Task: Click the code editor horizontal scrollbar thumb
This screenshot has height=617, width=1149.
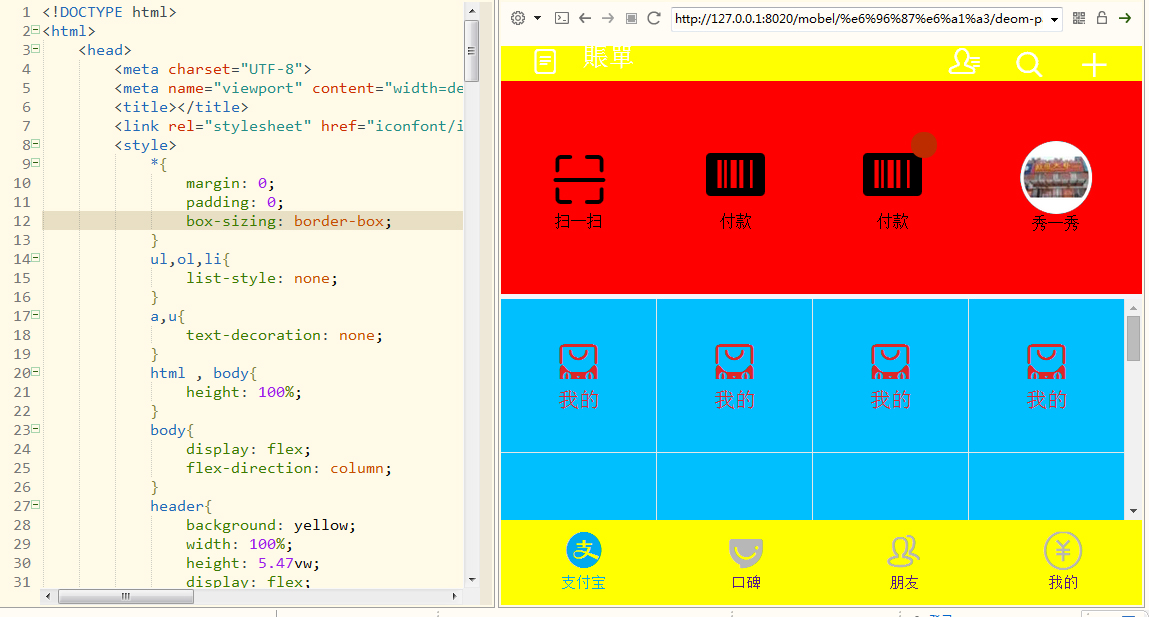Action: (x=126, y=596)
